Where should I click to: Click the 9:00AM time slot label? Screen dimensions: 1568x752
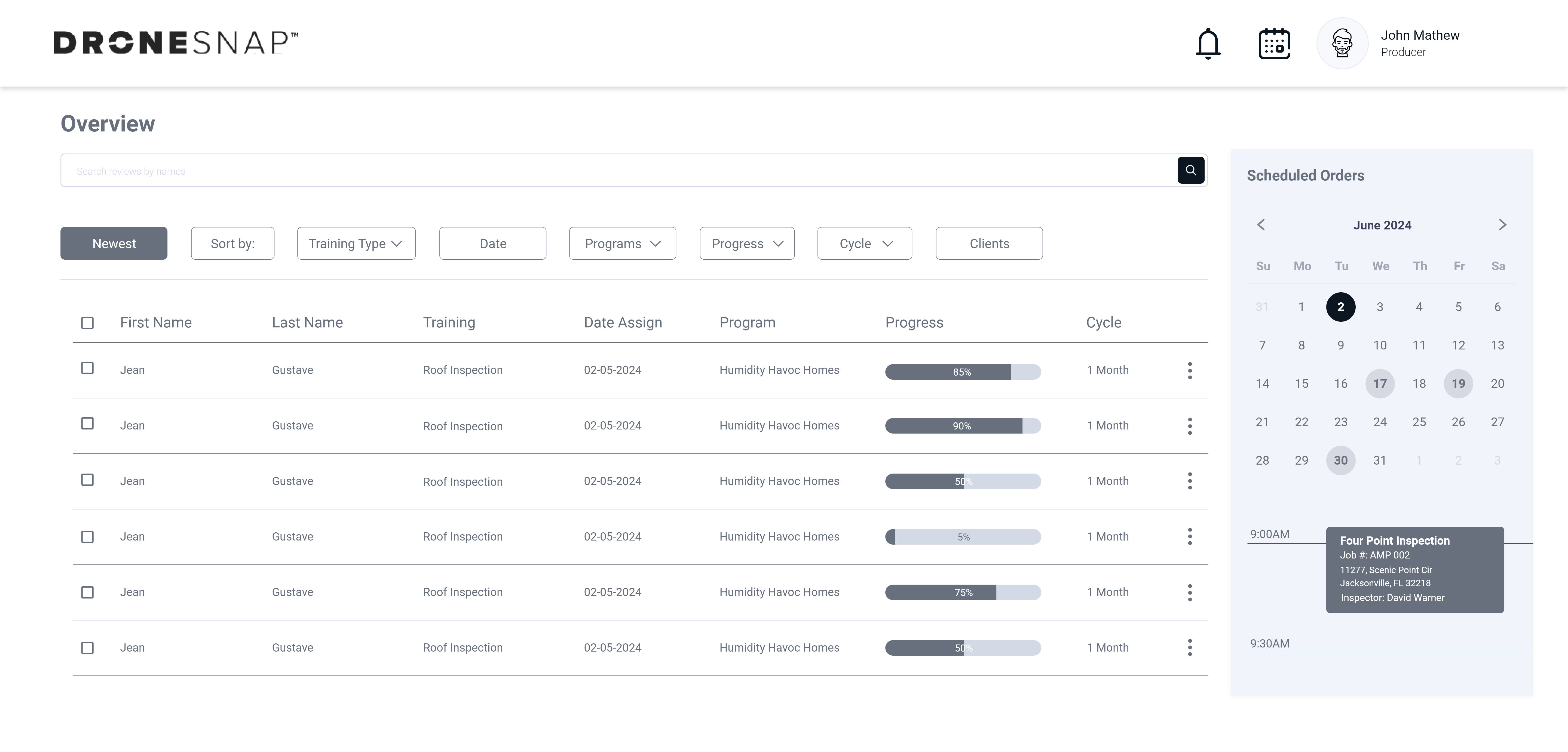[x=1270, y=534]
